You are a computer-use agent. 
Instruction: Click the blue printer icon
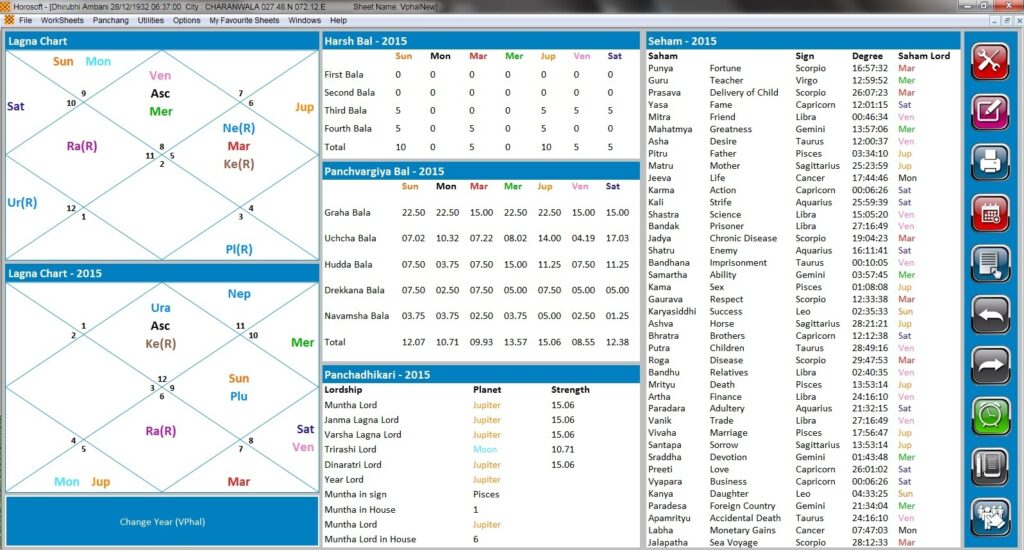point(990,160)
